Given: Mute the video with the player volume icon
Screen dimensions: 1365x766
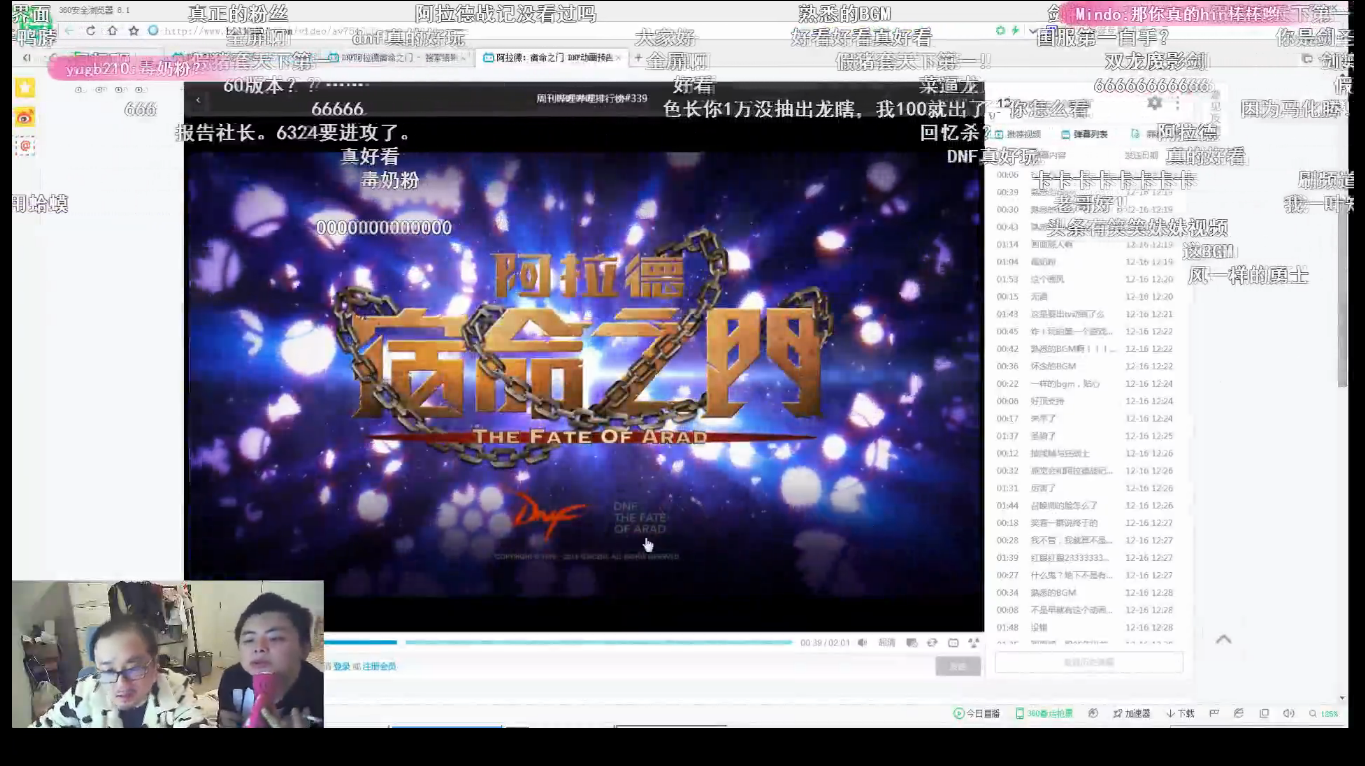Looking at the screenshot, I should 862,642.
